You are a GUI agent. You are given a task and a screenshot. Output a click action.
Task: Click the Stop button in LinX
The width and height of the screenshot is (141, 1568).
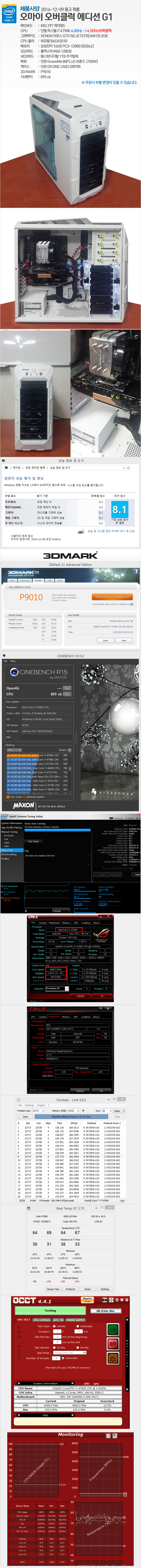click(117, 1116)
